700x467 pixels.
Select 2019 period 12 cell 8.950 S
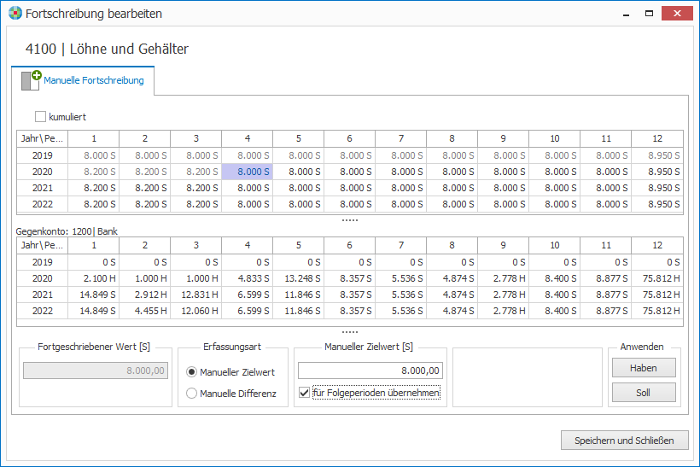pyautogui.click(x=658, y=155)
